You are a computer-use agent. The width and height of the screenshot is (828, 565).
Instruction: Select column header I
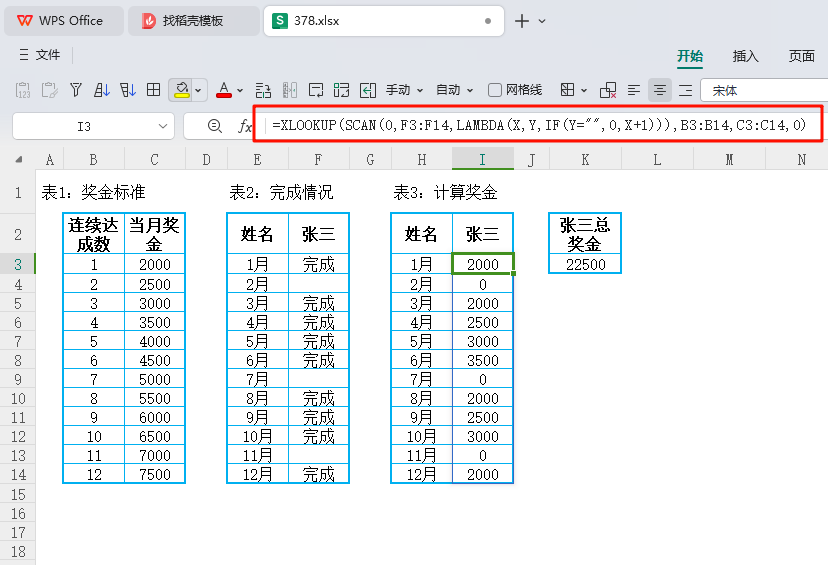click(x=482, y=159)
